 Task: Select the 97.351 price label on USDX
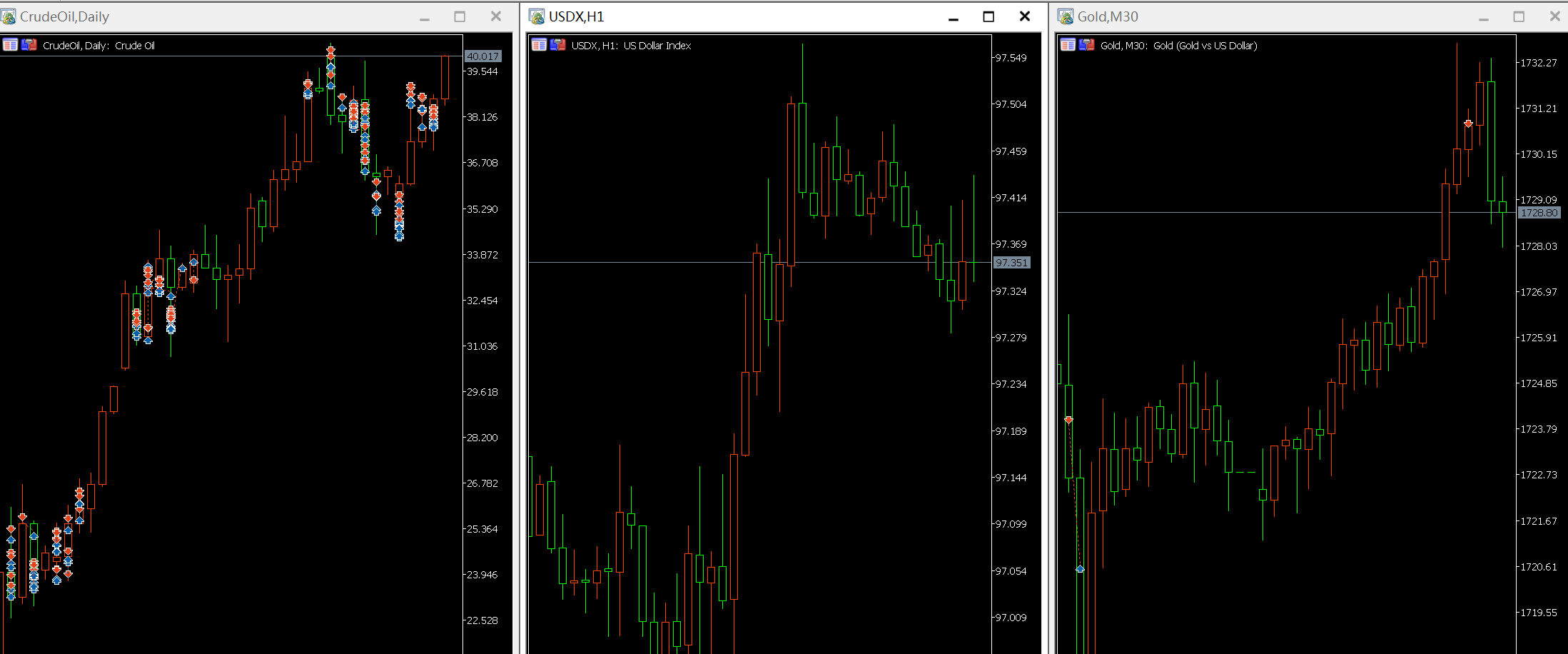click(x=1011, y=263)
